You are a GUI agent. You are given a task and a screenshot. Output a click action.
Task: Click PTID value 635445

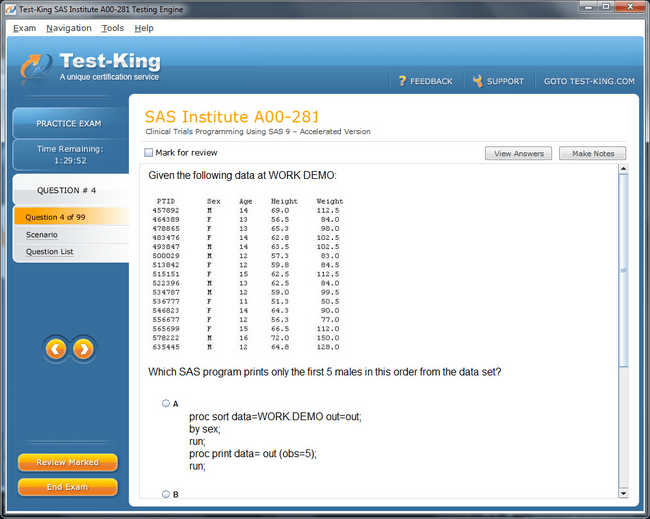(x=166, y=347)
